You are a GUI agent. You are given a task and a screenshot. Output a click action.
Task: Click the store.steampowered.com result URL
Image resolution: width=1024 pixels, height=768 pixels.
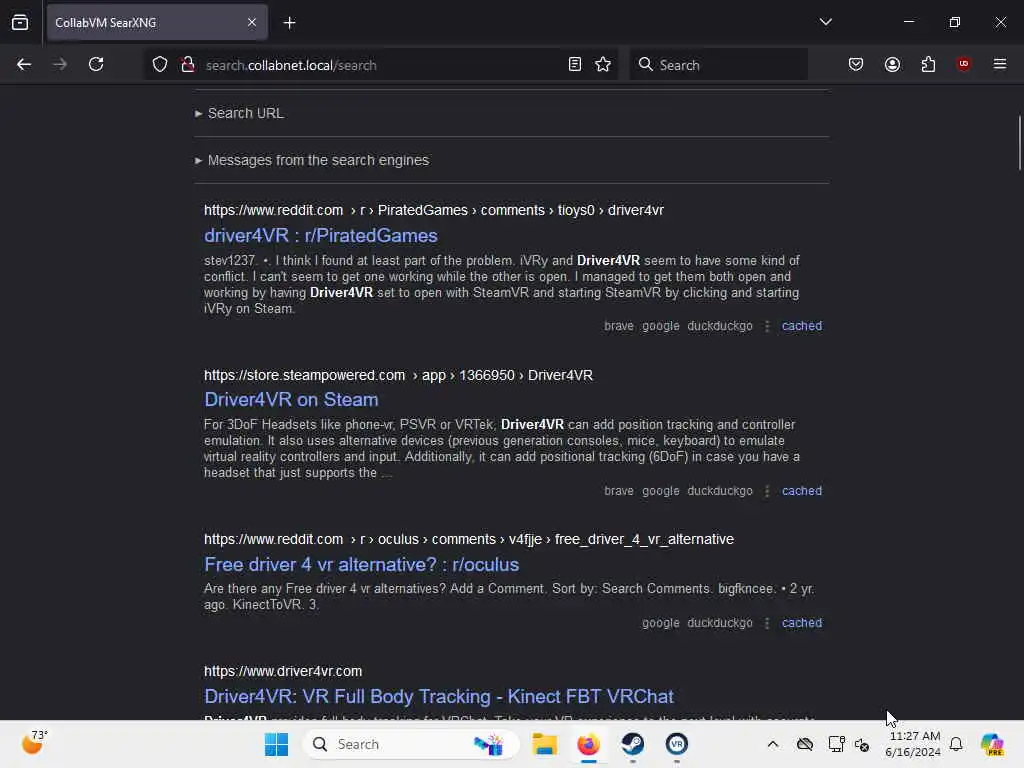pyautogui.click(x=398, y=376)
